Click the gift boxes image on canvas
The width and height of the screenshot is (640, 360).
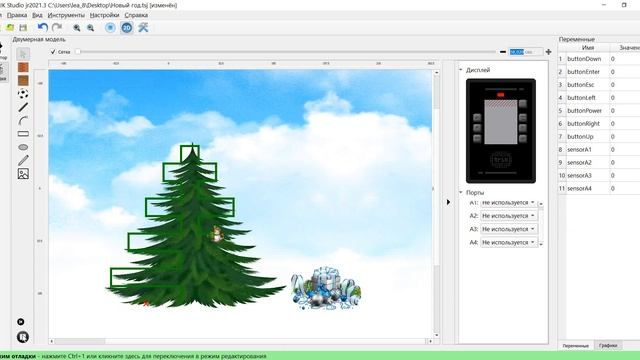click(x=326, y=288)
